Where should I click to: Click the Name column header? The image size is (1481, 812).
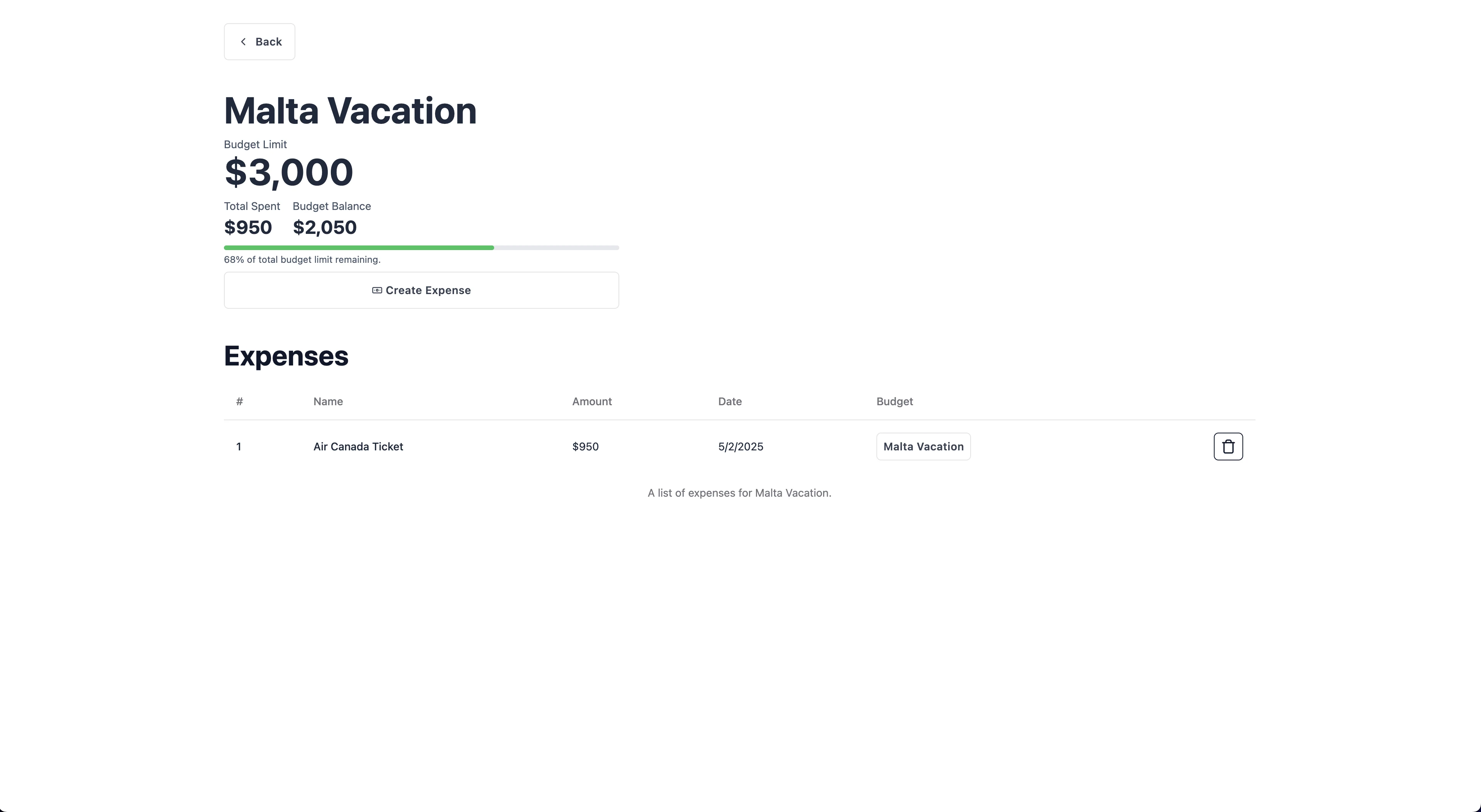pos(328,401)
